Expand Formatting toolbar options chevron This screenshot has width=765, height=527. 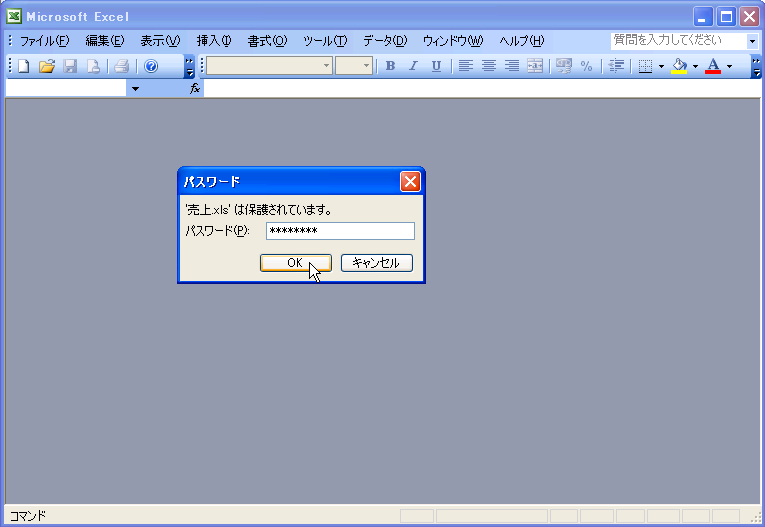click(756, 66)
